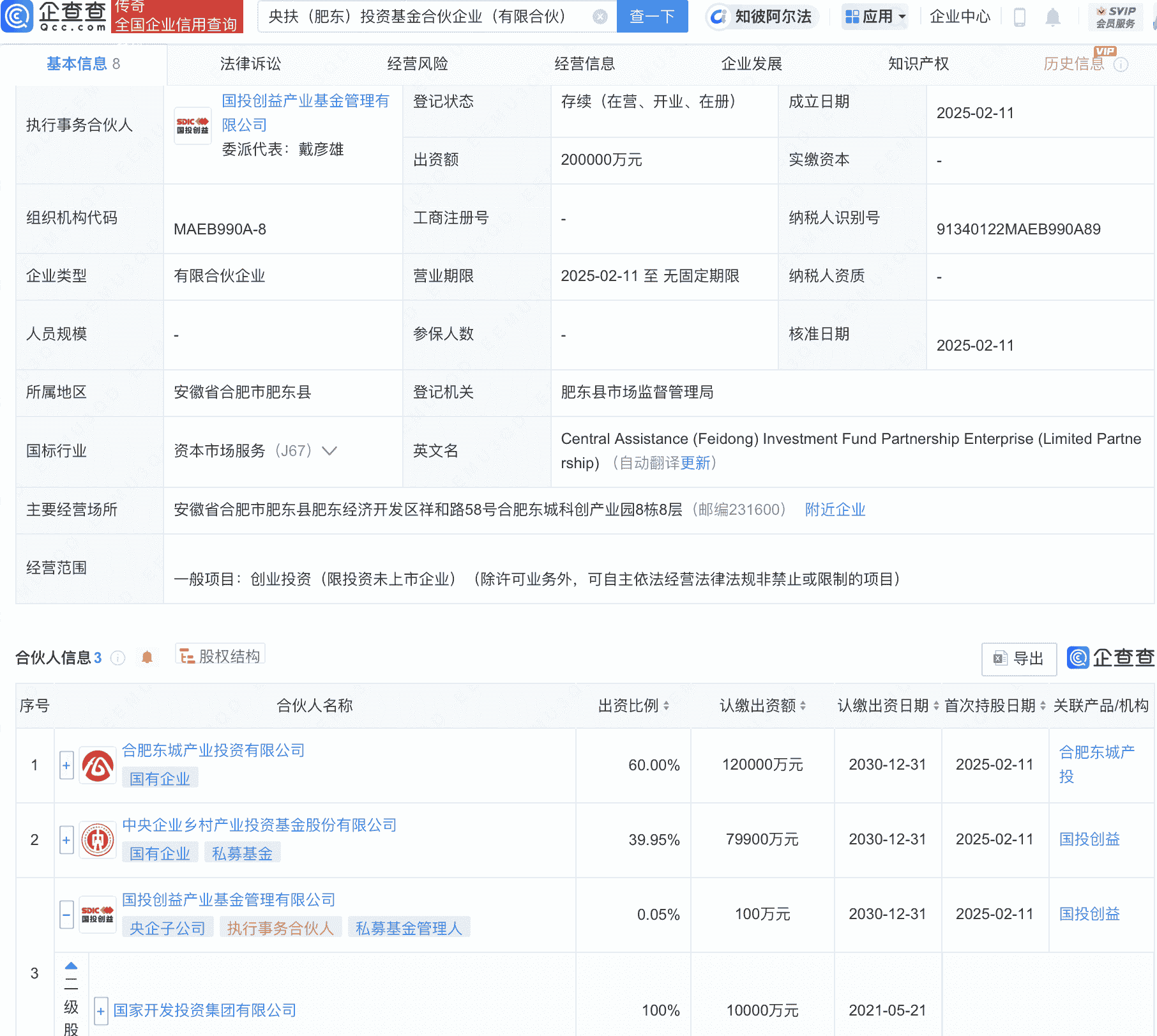The width and height of the screenshot is (1157, 1036).
Task: Open notifications via the header bell icon
Action: [1054, 17]
